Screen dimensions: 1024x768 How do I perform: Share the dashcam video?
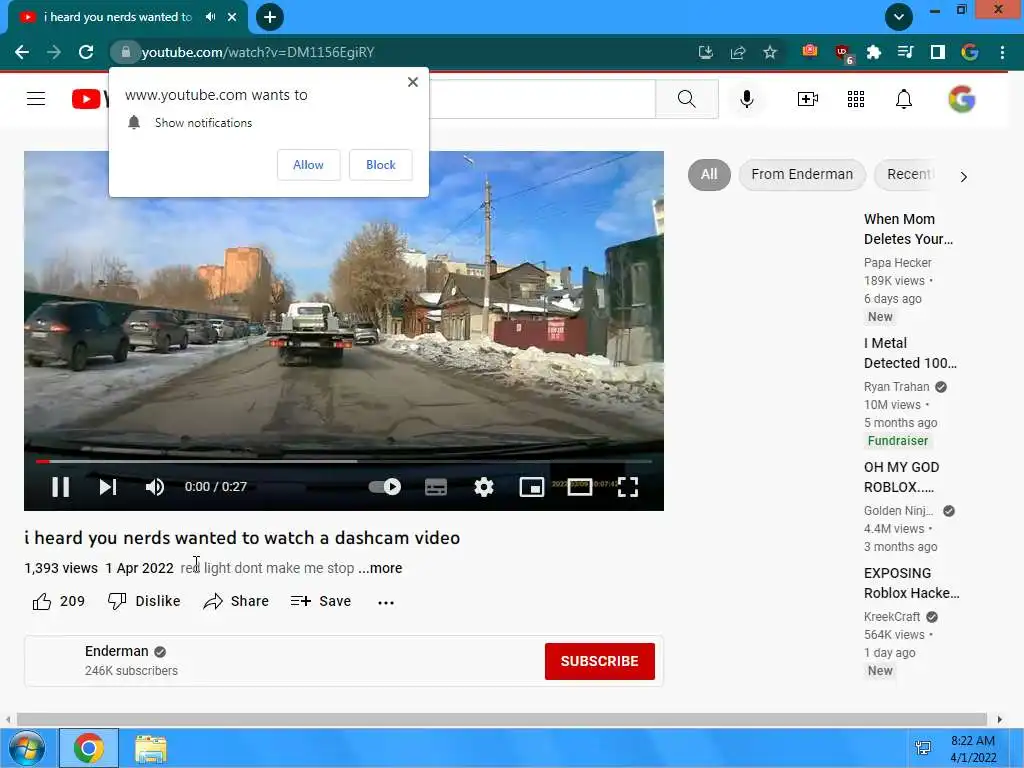click(236, 601)
